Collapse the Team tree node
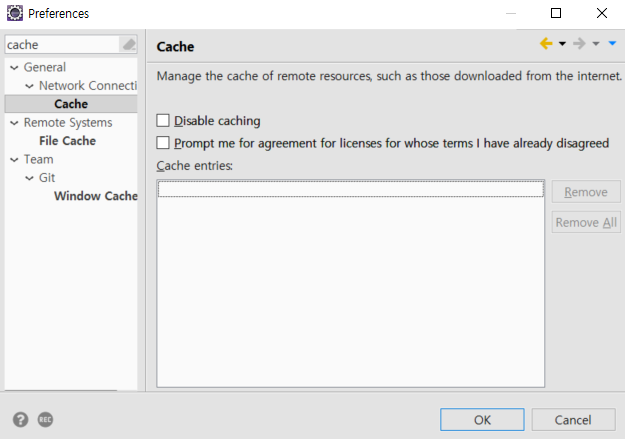 (x=14, y=159)
